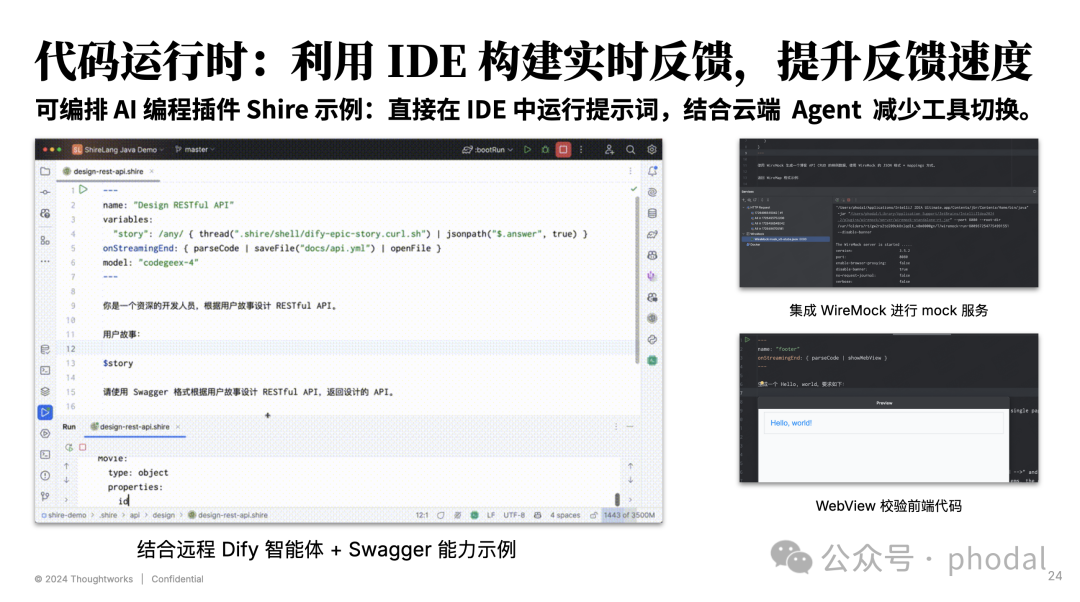
Task: Stop the process in Run panel
Action: (83, 447)
